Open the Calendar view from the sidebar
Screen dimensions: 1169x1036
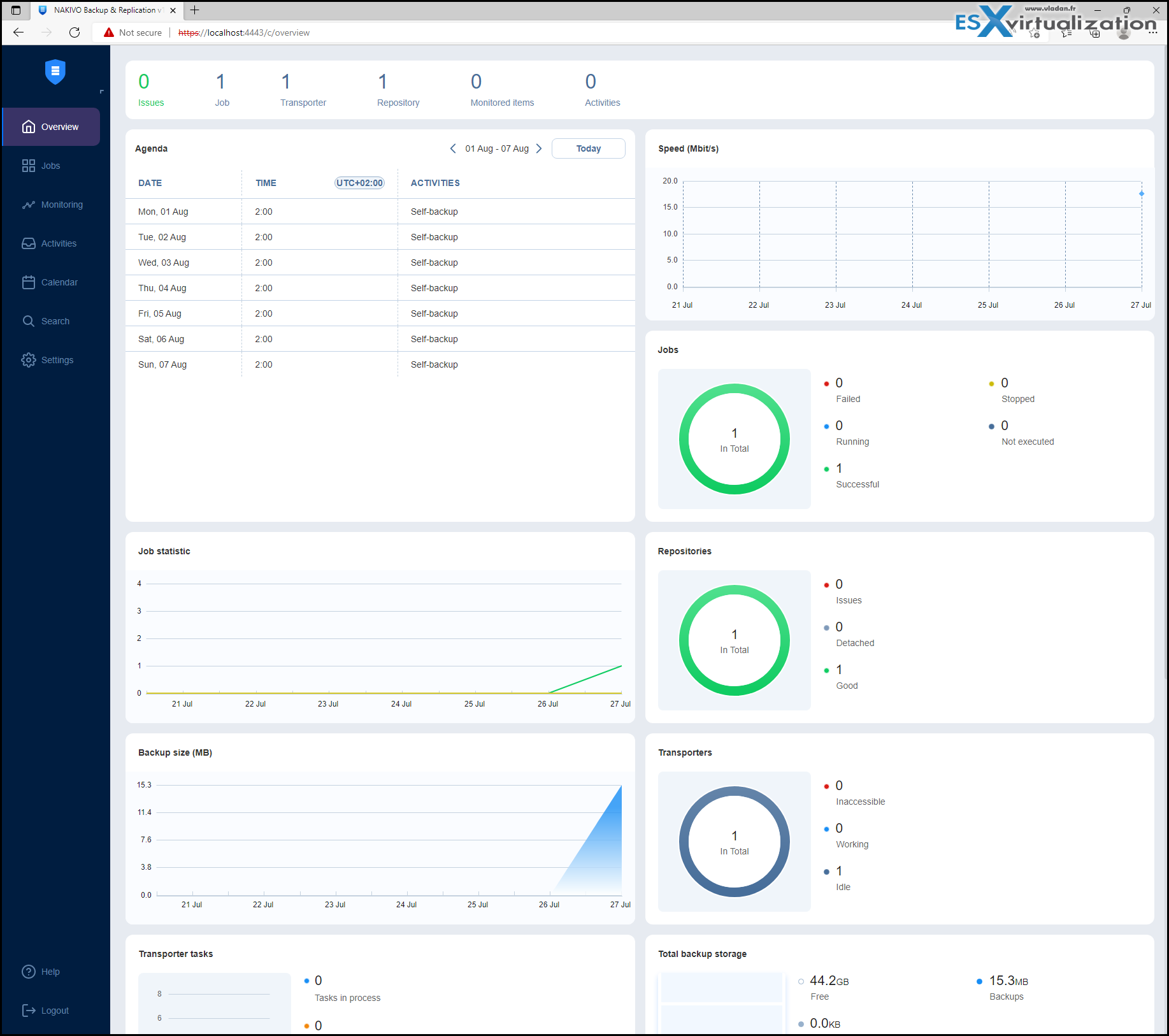pyautogui.click(x=51, y=282)
